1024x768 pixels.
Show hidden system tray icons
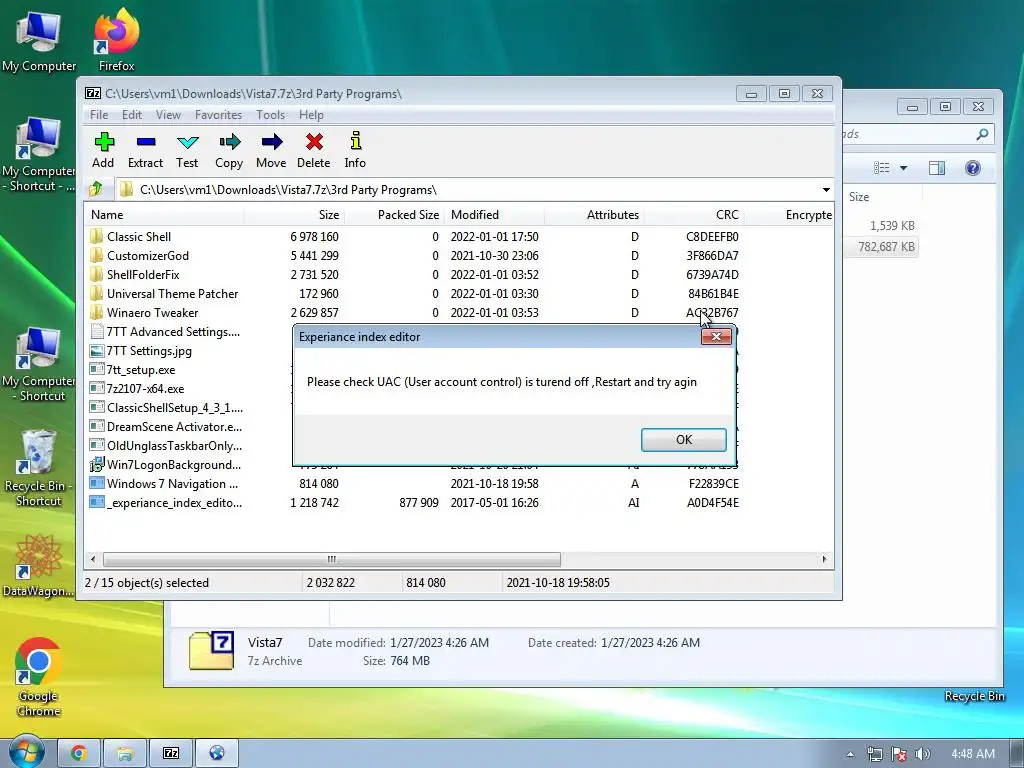pos(850,754)
